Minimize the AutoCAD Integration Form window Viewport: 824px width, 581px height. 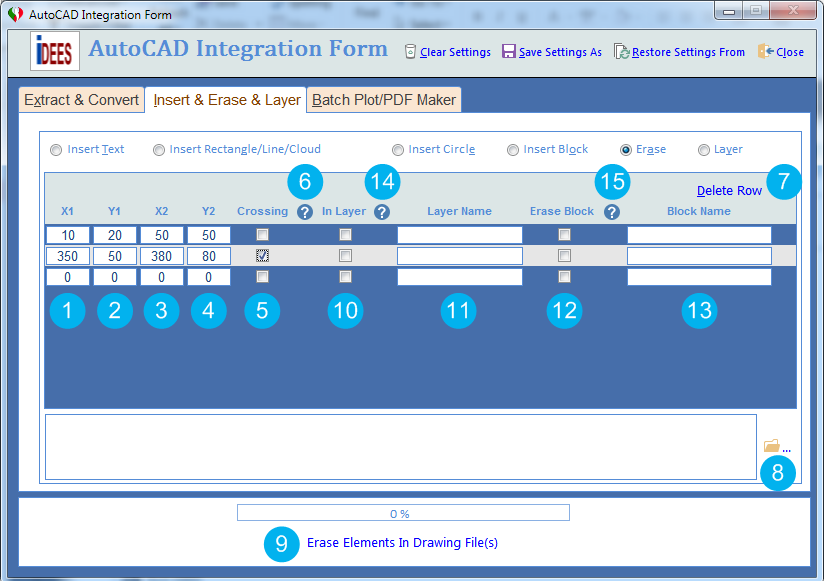click(x=729, y=11)
